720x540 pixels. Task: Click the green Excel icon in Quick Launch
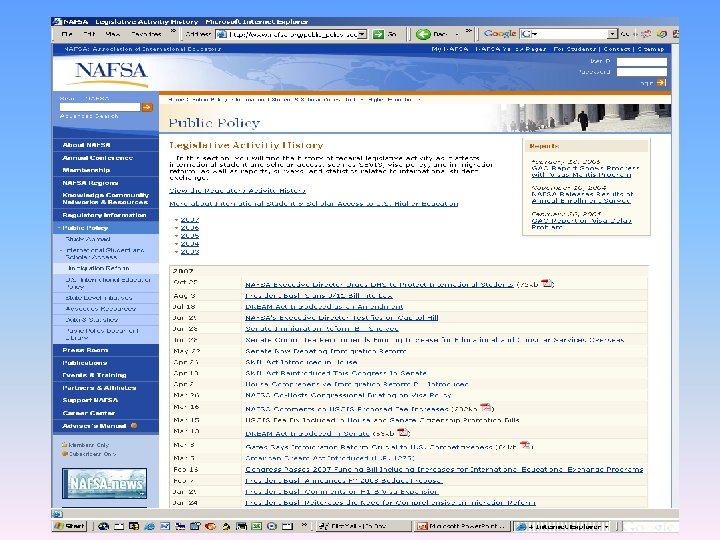257,526
